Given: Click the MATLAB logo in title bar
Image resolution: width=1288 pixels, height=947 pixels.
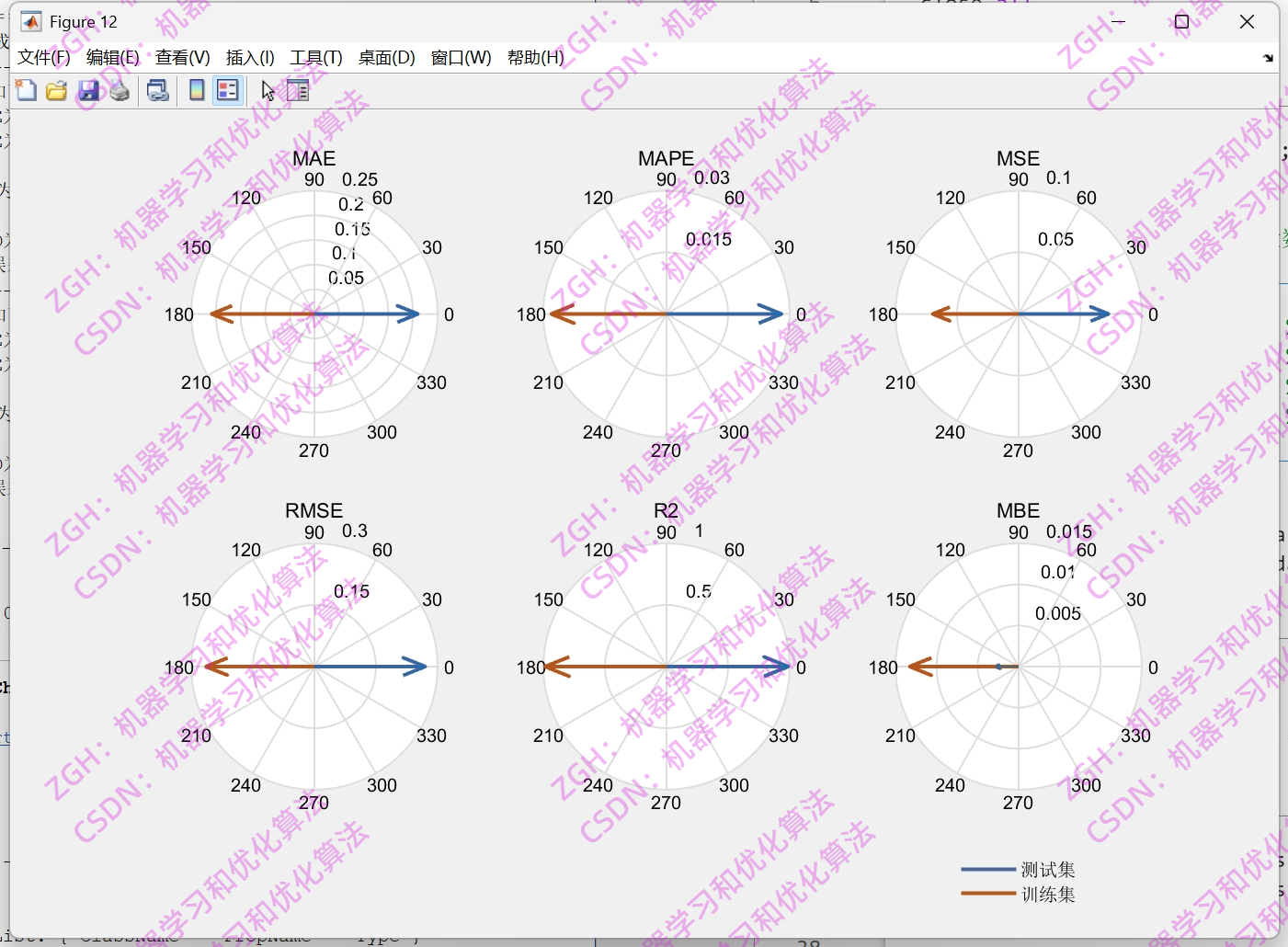Looking at the screenshot, I should (x=31, y=21).
